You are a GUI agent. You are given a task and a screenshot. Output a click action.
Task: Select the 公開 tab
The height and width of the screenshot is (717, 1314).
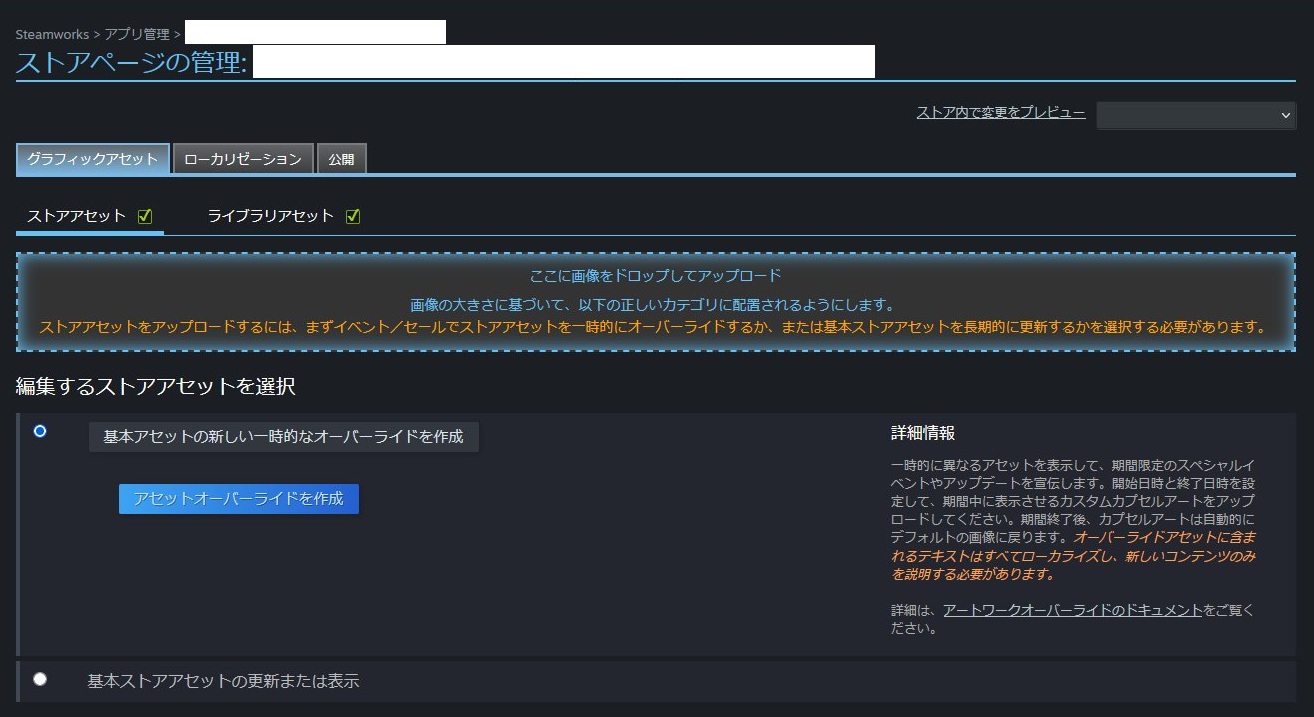point(341,159)
